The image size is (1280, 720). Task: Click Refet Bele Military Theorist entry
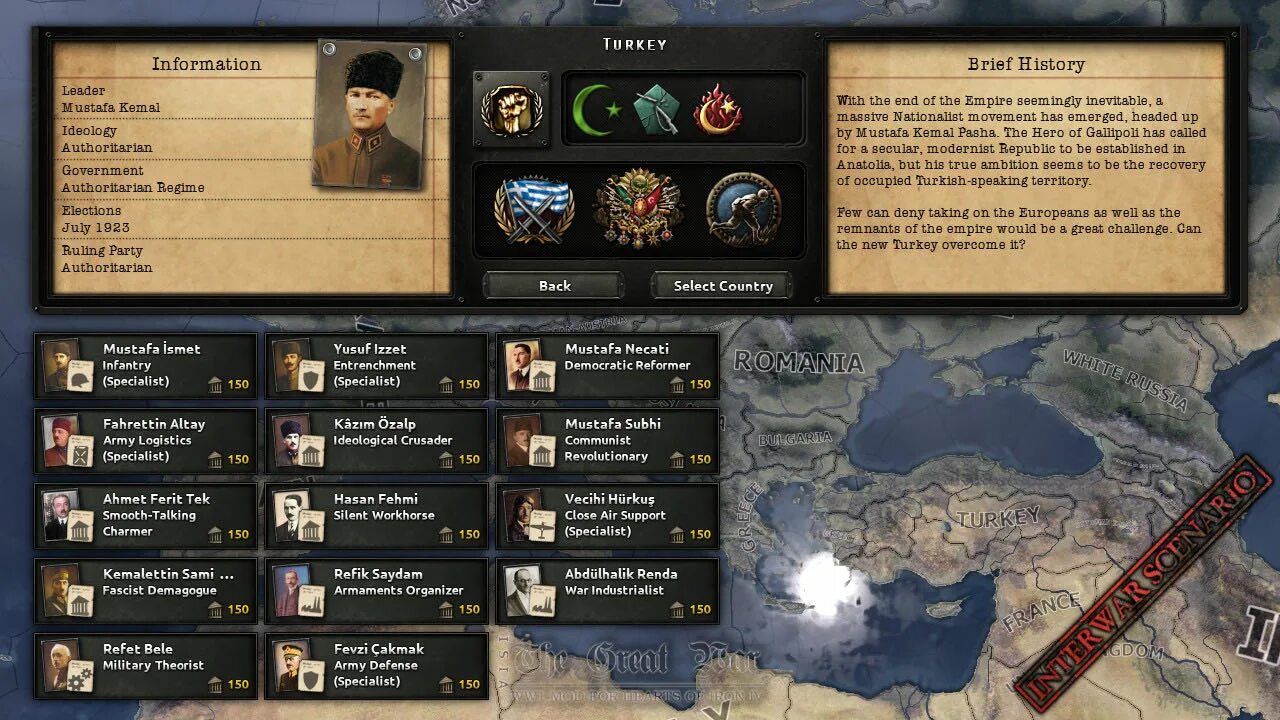pyautogui.click(x=146, y=666)
